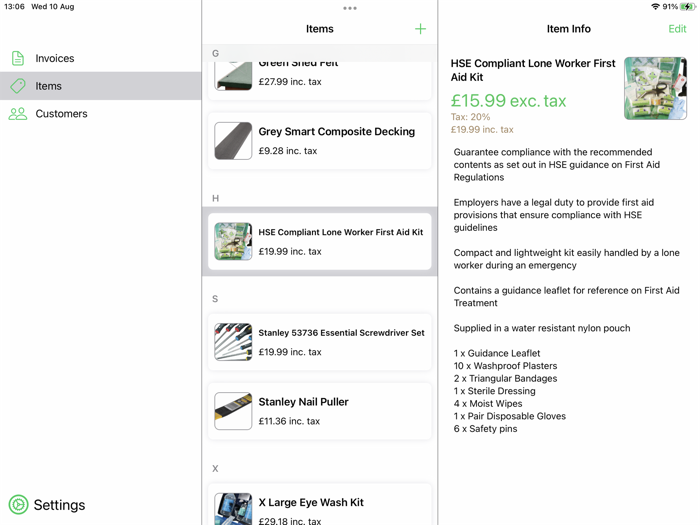Open Settings via the gear icon
The height and width of the screenshot is (525, 700).
click(18, 505)
